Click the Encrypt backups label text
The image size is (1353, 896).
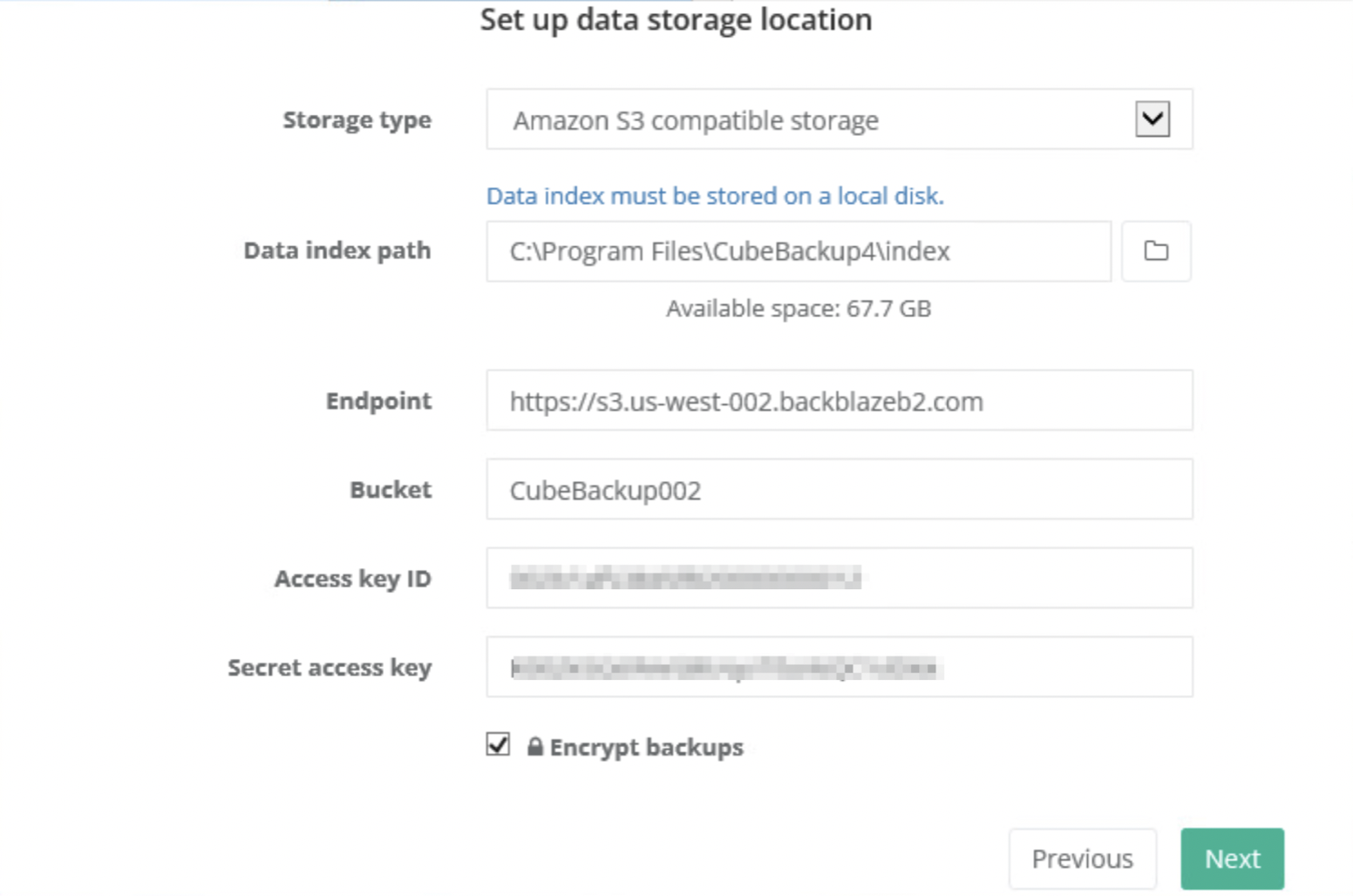click(x=646, y=748)
